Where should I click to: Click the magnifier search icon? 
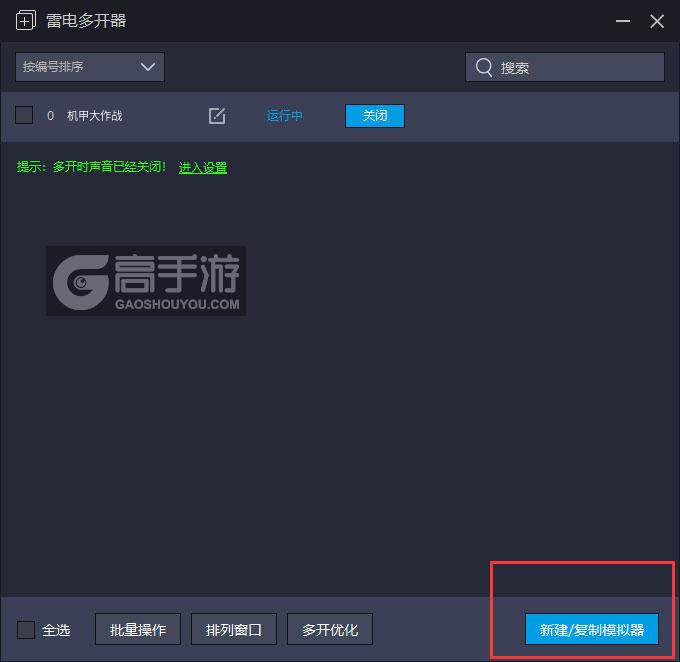point(484,67)
